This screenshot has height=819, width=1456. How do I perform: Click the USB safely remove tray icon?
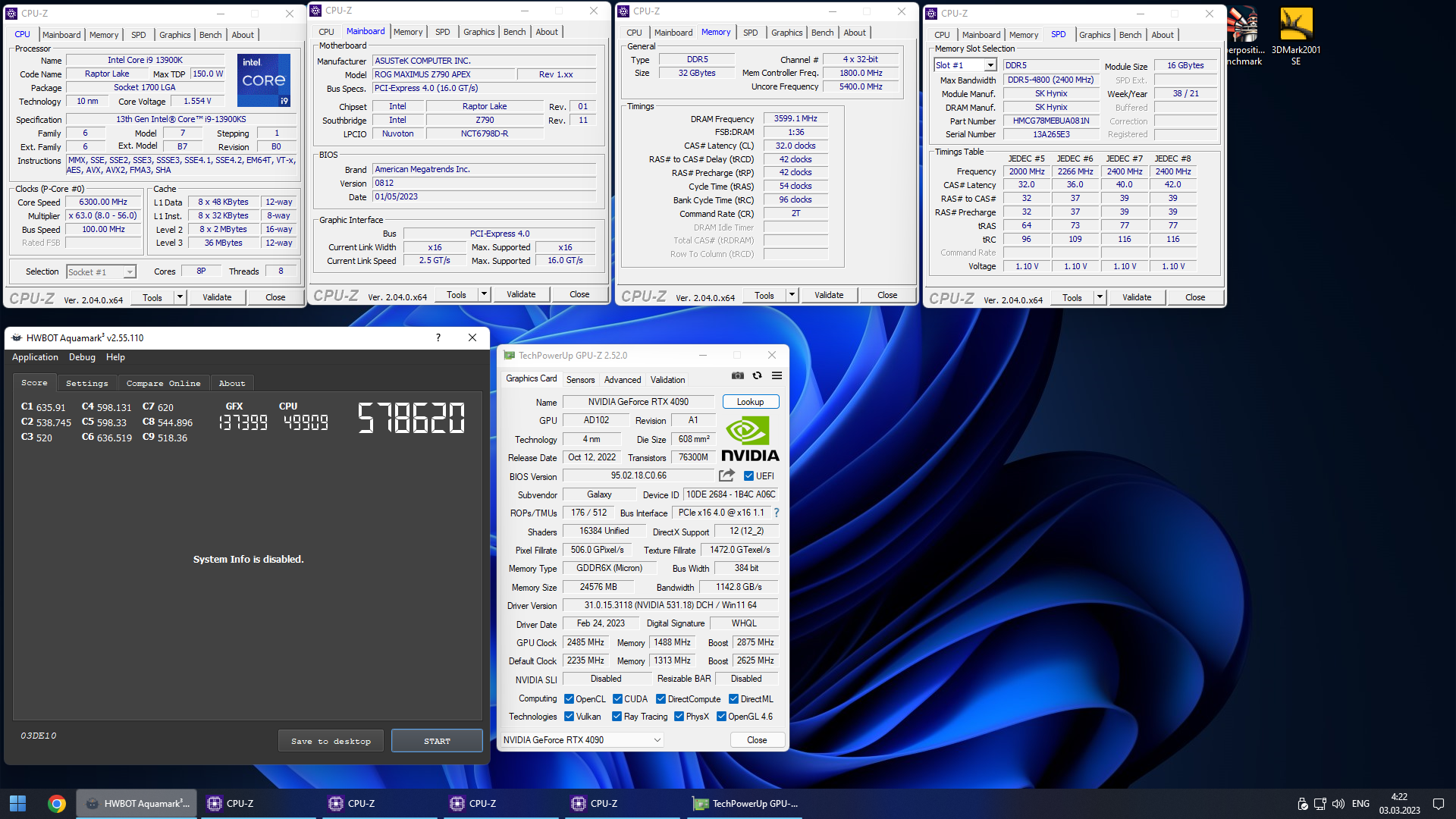pyautogui.click(x=1302, y=804)
